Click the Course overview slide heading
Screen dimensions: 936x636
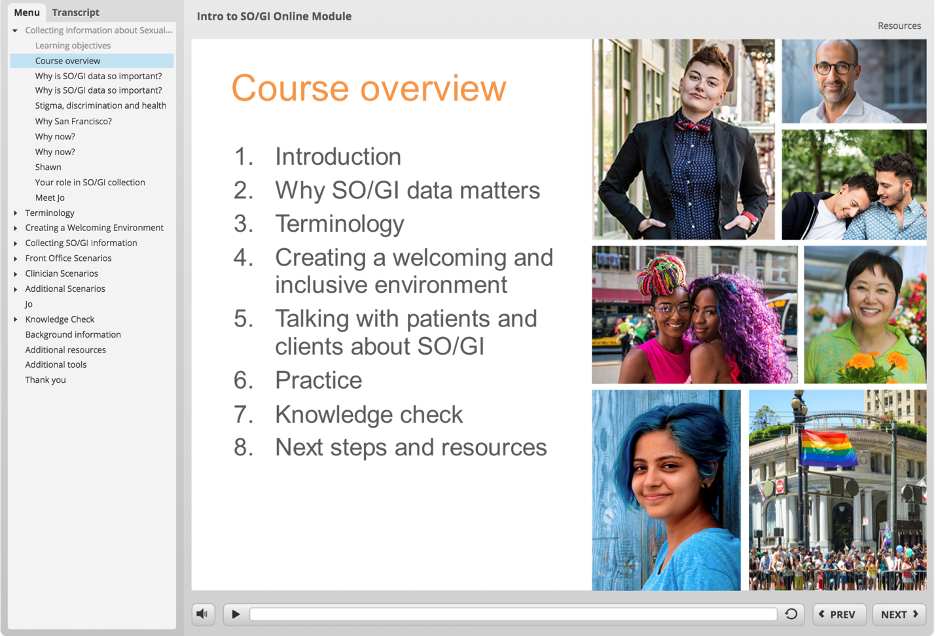click(x=369, y=88)
